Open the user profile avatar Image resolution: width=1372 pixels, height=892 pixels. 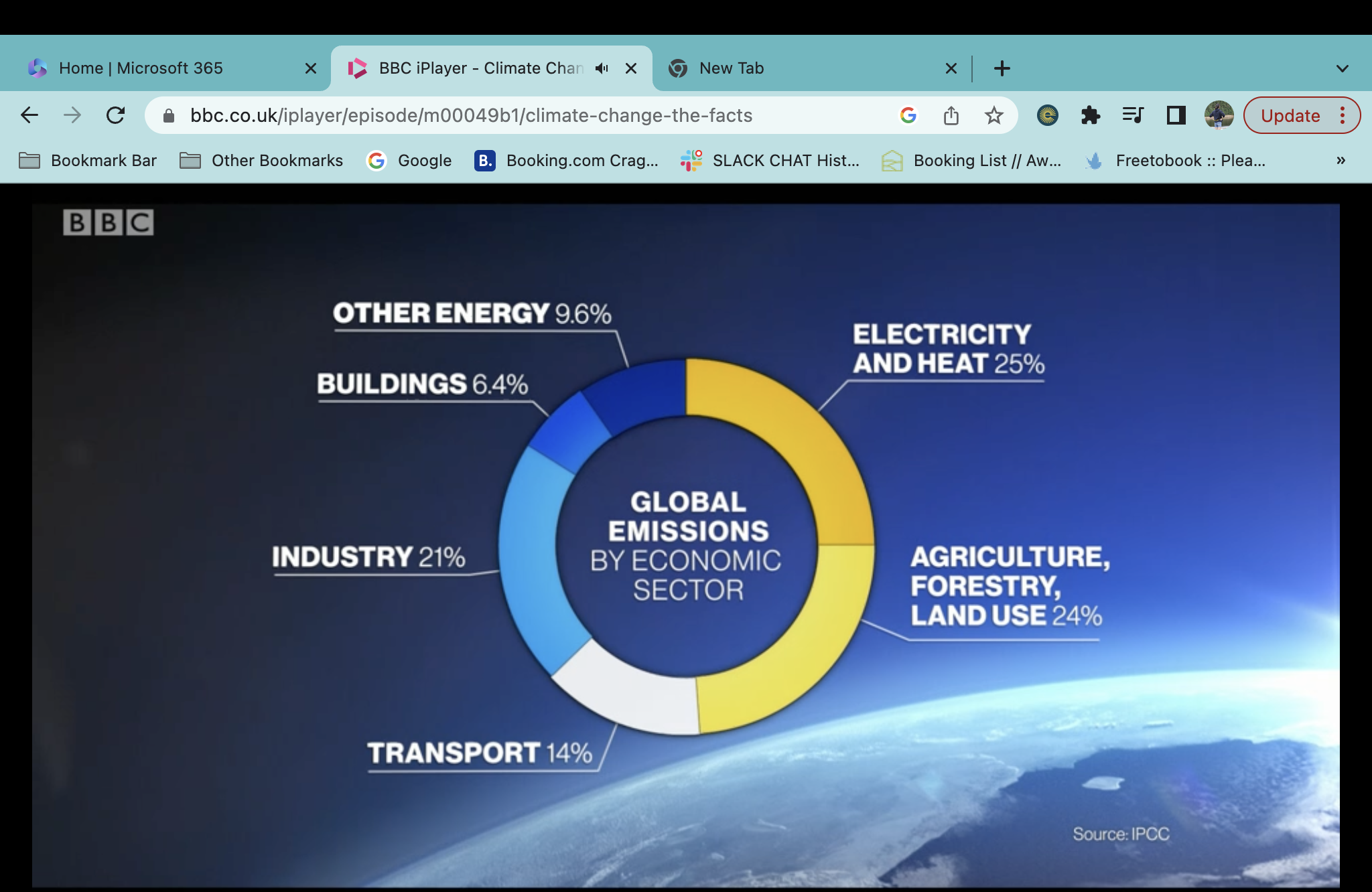click(1219, 115)
